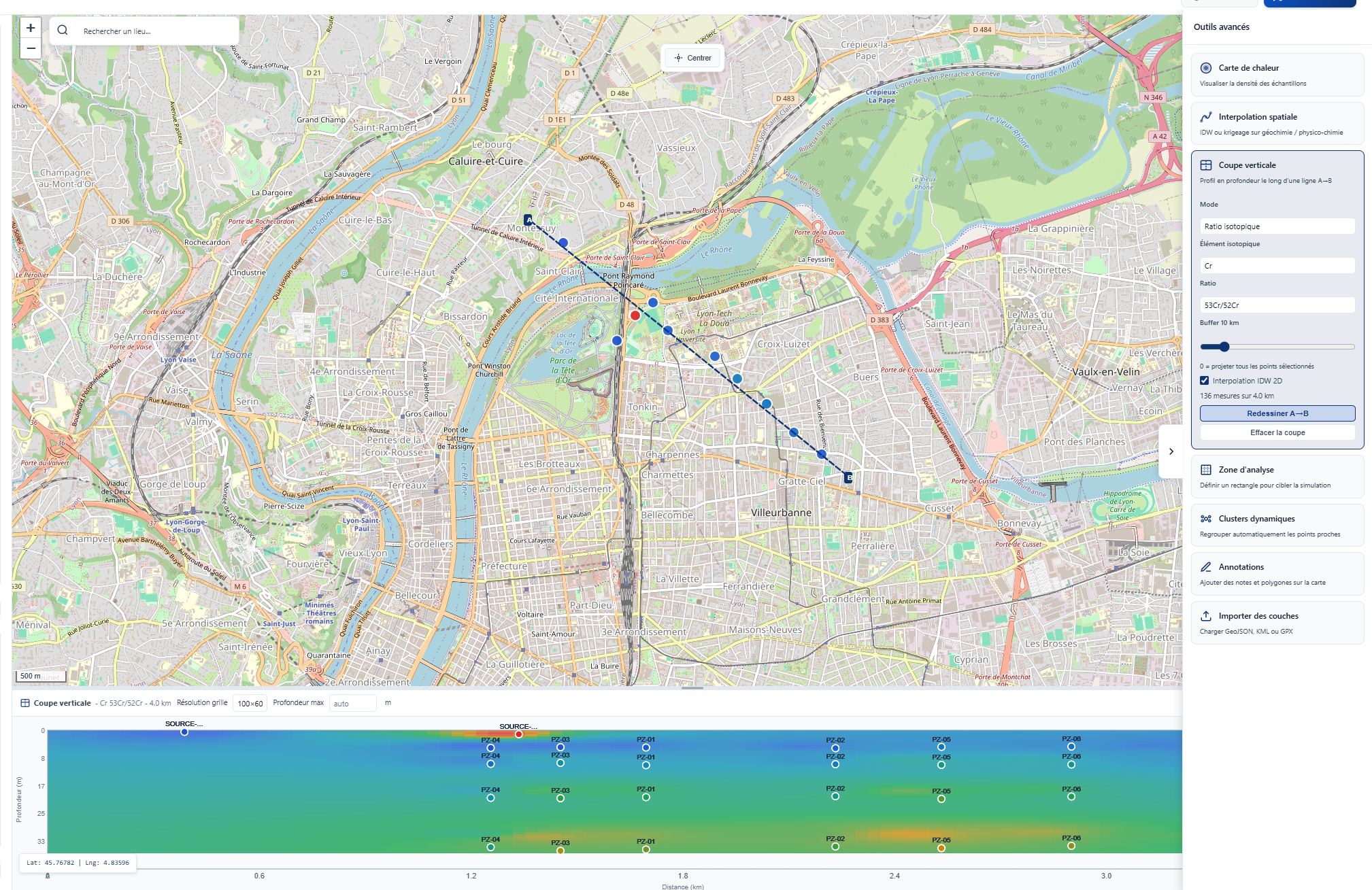Click the Centrer button on the map
The height and width of the screenshot is (890, 1372).
coord(692,58)
